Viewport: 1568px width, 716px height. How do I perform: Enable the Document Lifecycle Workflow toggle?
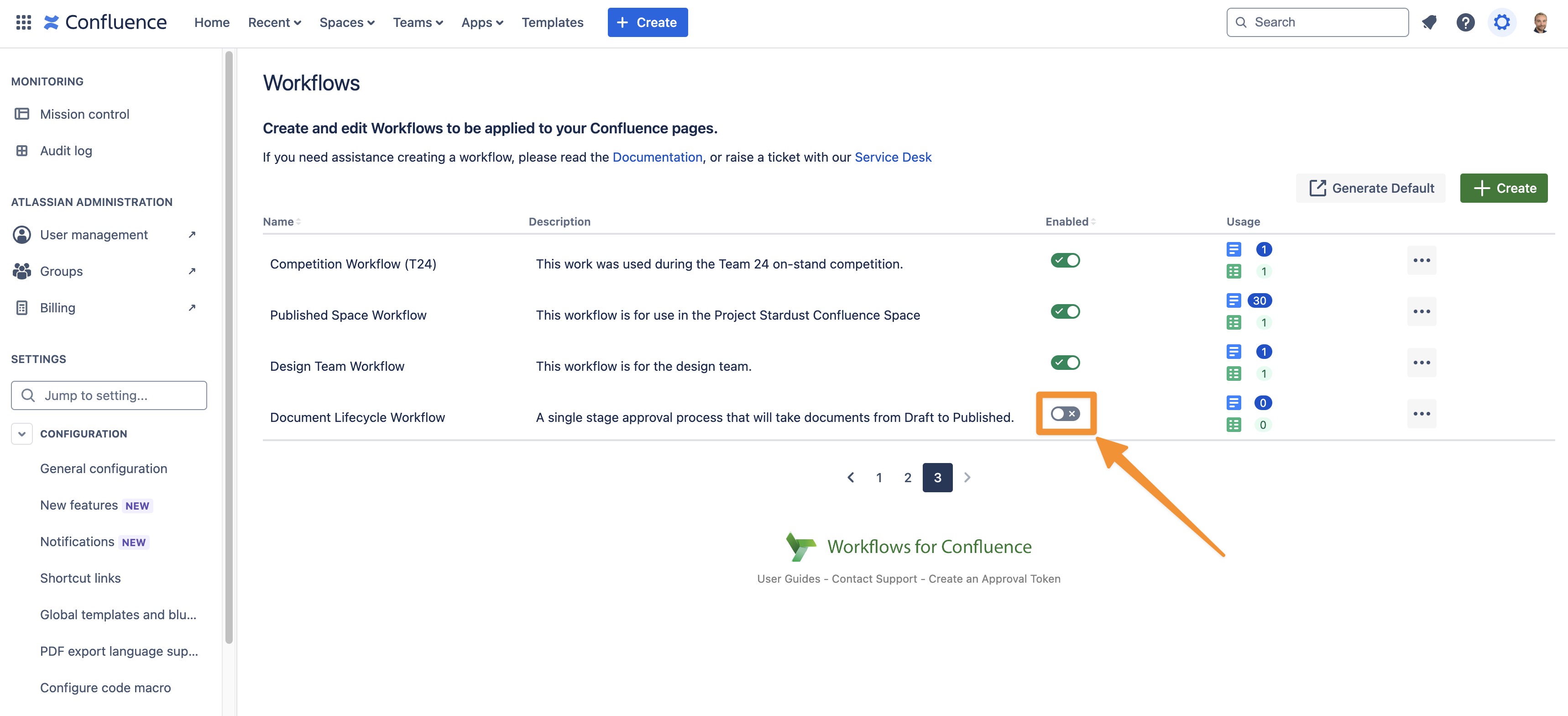(1065, 413)
